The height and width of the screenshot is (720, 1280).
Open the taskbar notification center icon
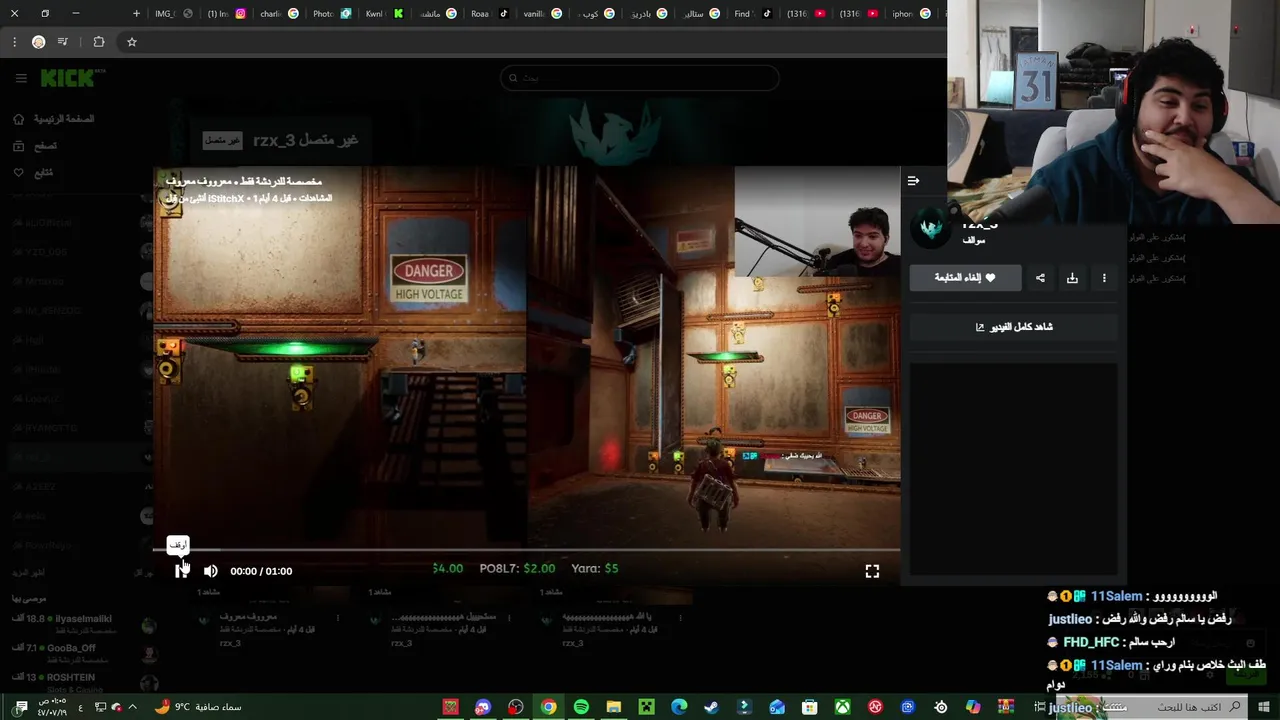[x=21, y=707]
